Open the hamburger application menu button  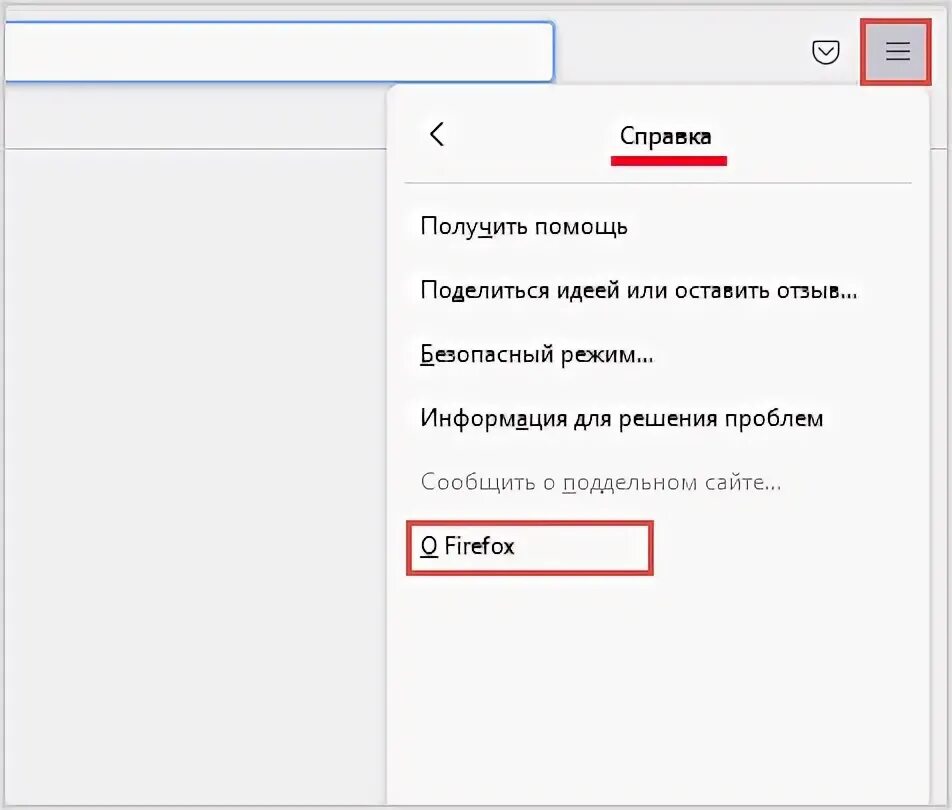tap(896, 51)
